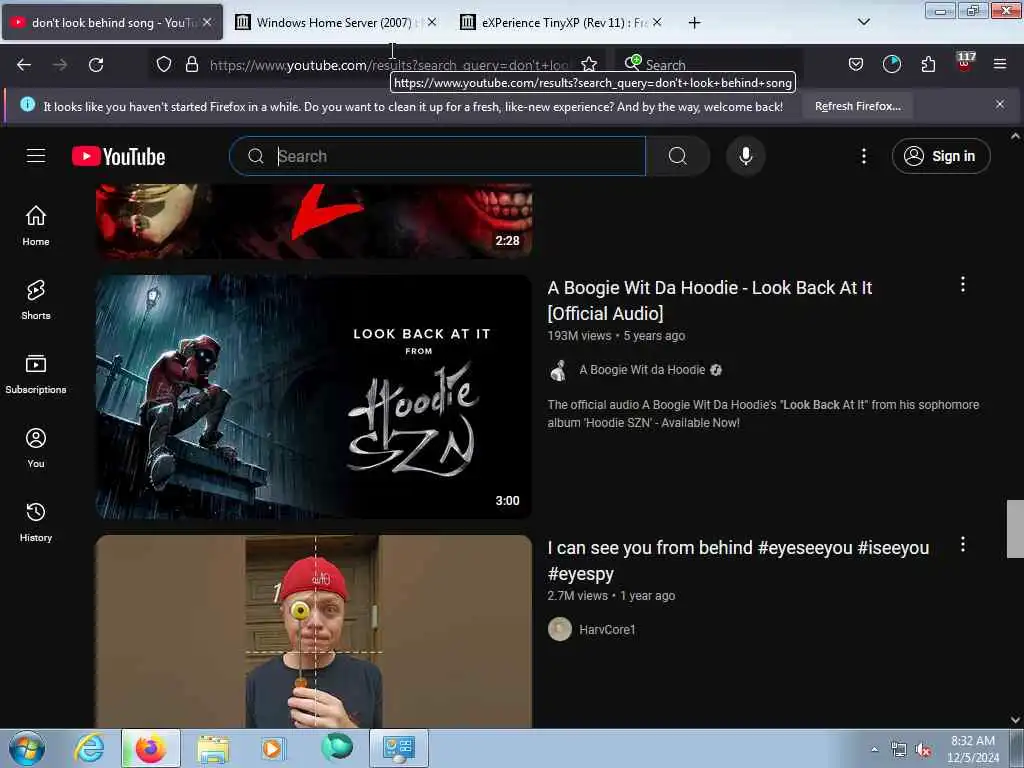Open the Pocket save icon
This screenshot has width=1024, height=768.
pos(856,64)
